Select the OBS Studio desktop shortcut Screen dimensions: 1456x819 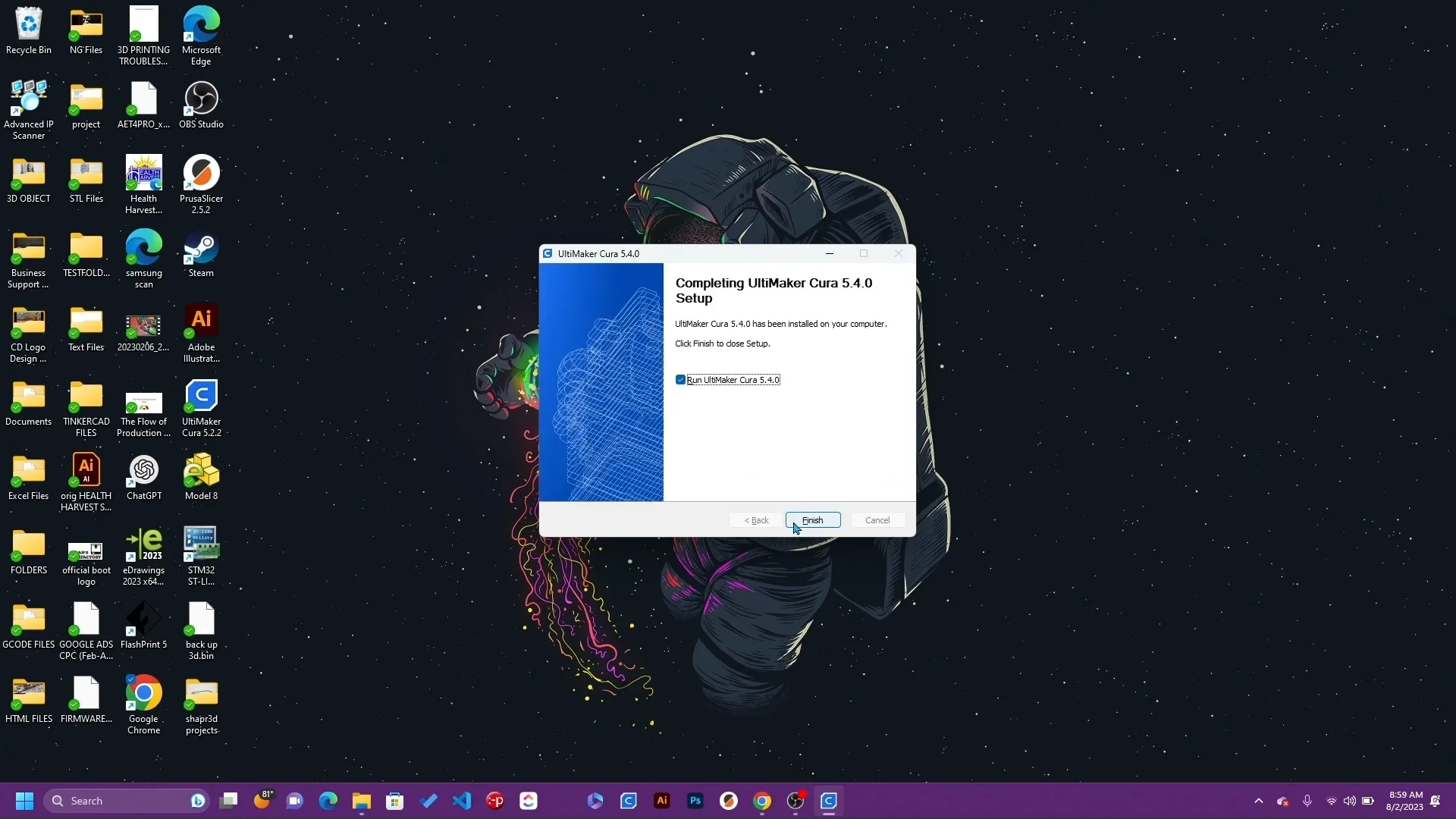(201, 105)
